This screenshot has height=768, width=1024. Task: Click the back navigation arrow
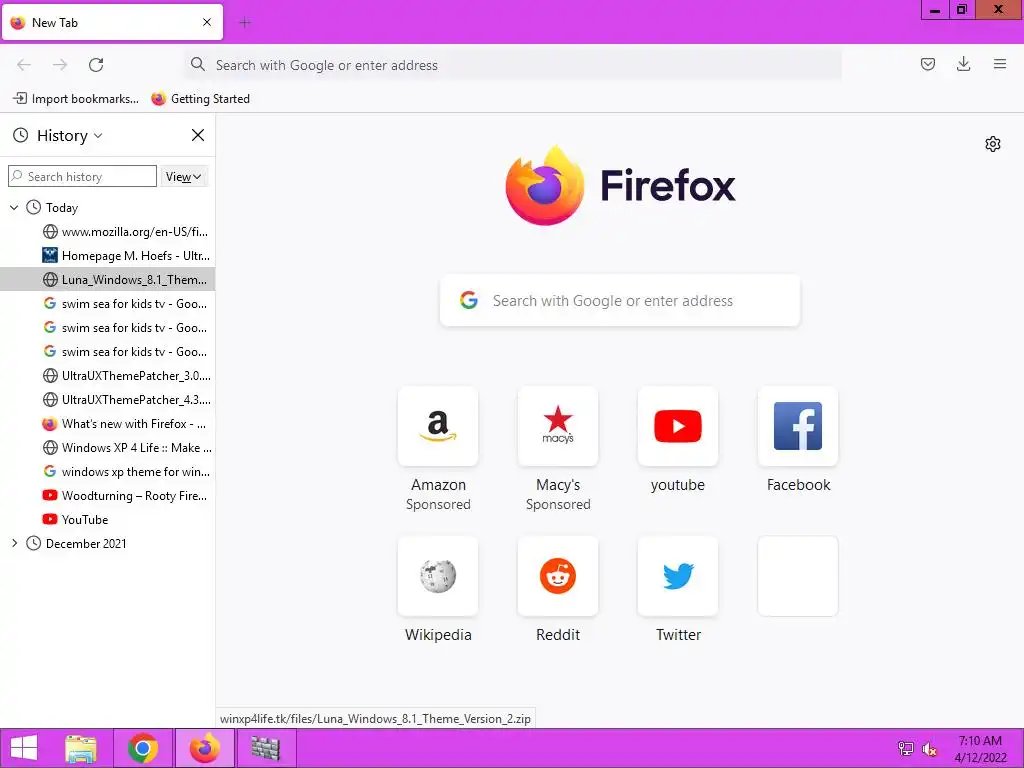click(24, 65)
